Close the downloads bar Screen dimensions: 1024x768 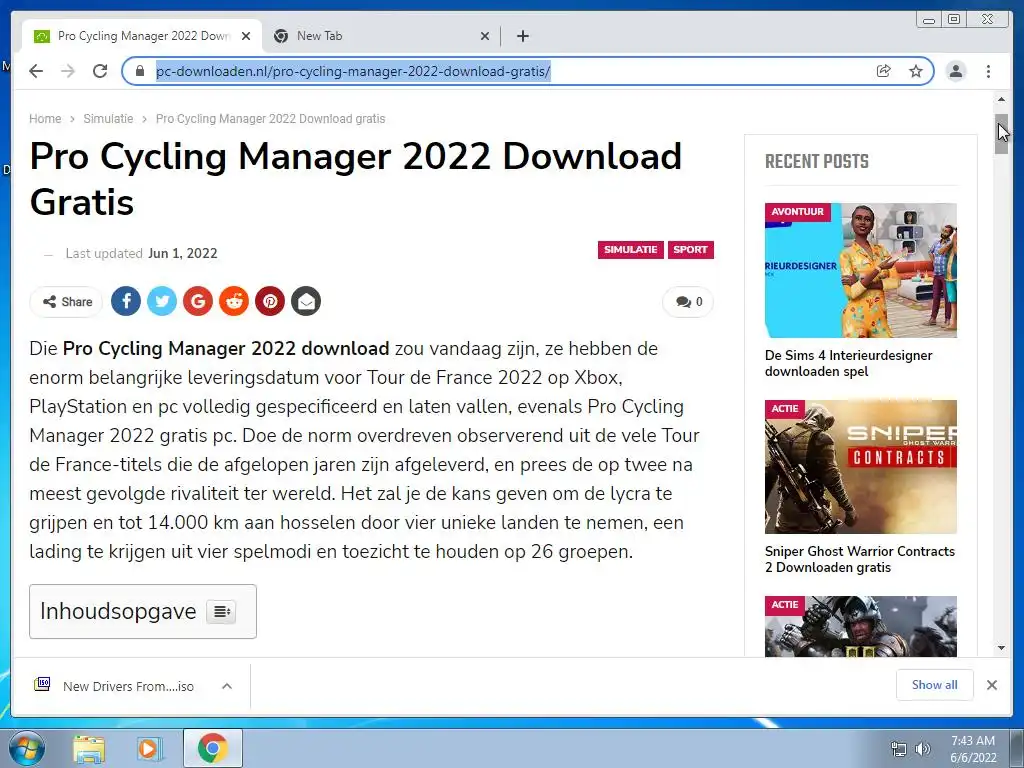pos(992,684)
